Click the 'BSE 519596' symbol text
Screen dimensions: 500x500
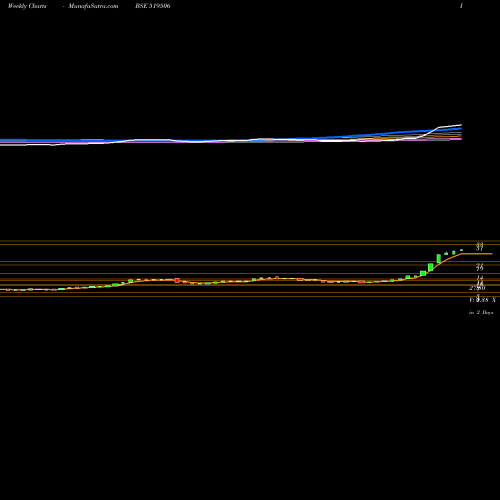point(153,6)
